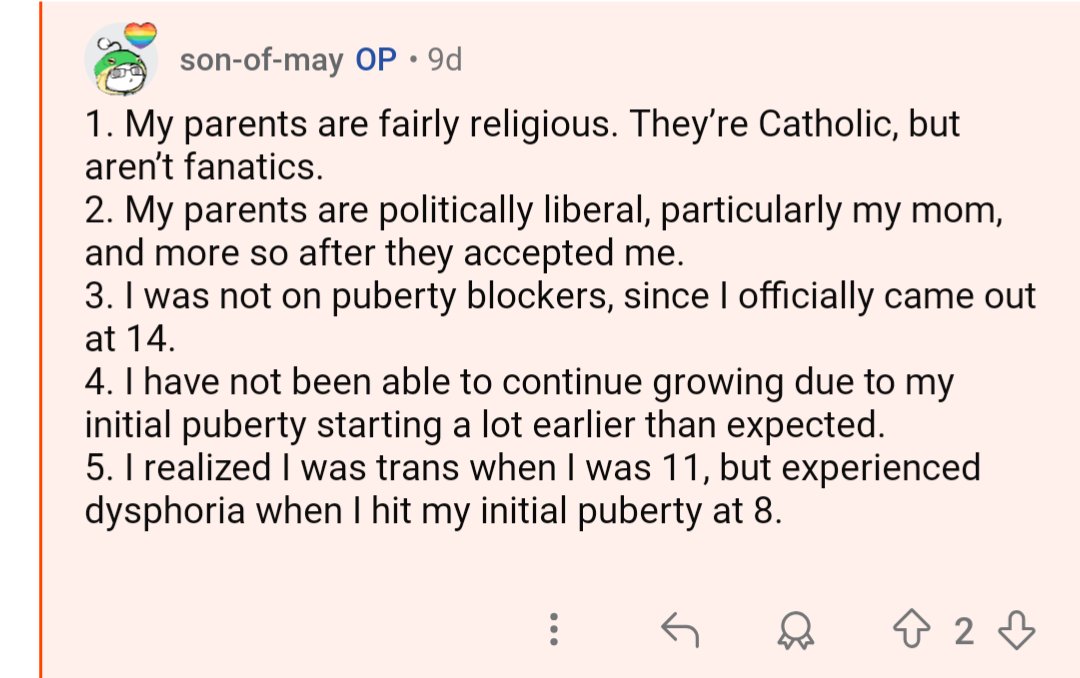This screenshot has height=678, width=1080.
Task: Open the three-dot more options menu
Action: (x=553, y=630)
